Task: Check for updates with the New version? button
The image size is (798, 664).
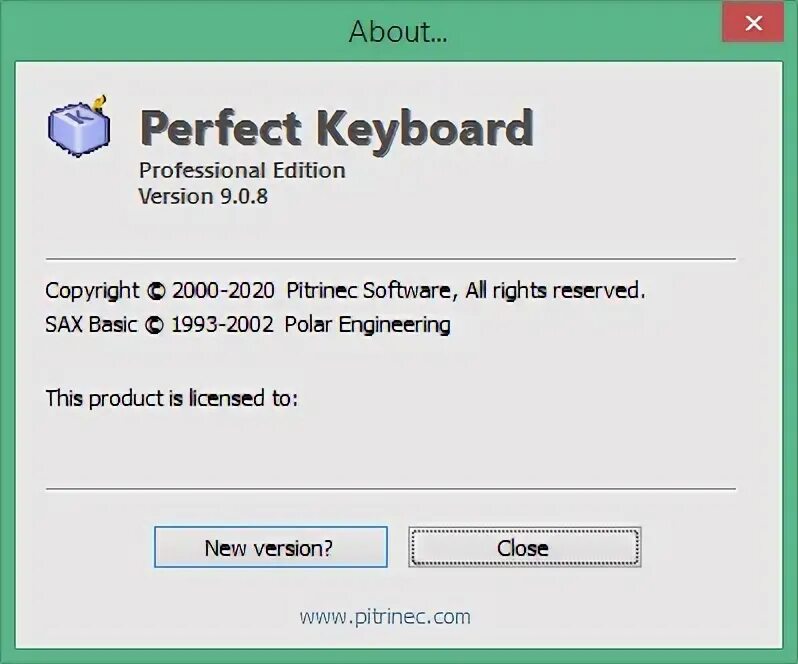Action: 271,547
